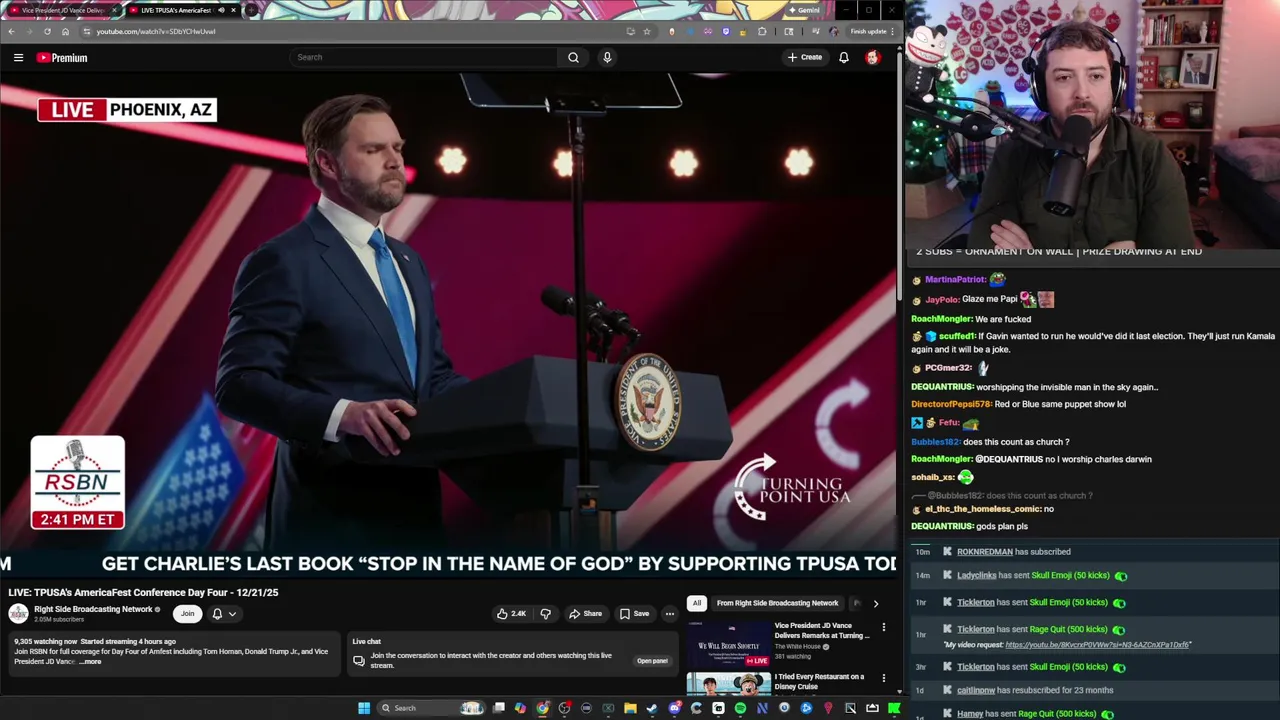Click the Gemini button in Chrome
This screenshot has height=720, width=1280.
804,10
